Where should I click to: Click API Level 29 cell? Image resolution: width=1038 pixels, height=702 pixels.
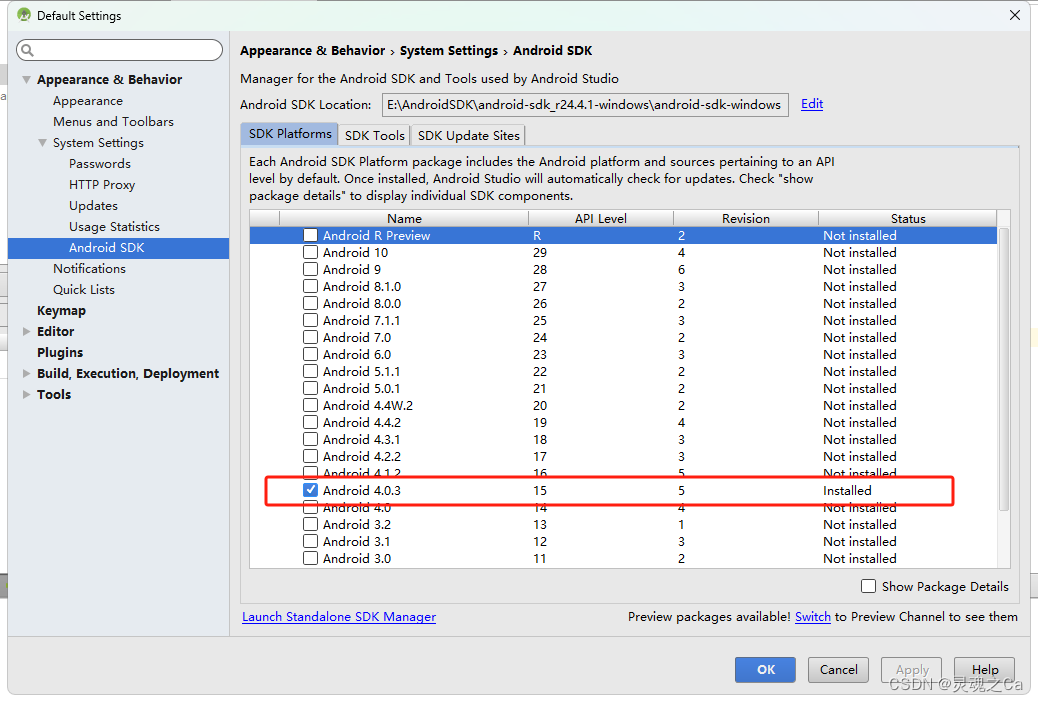(540, 252)
